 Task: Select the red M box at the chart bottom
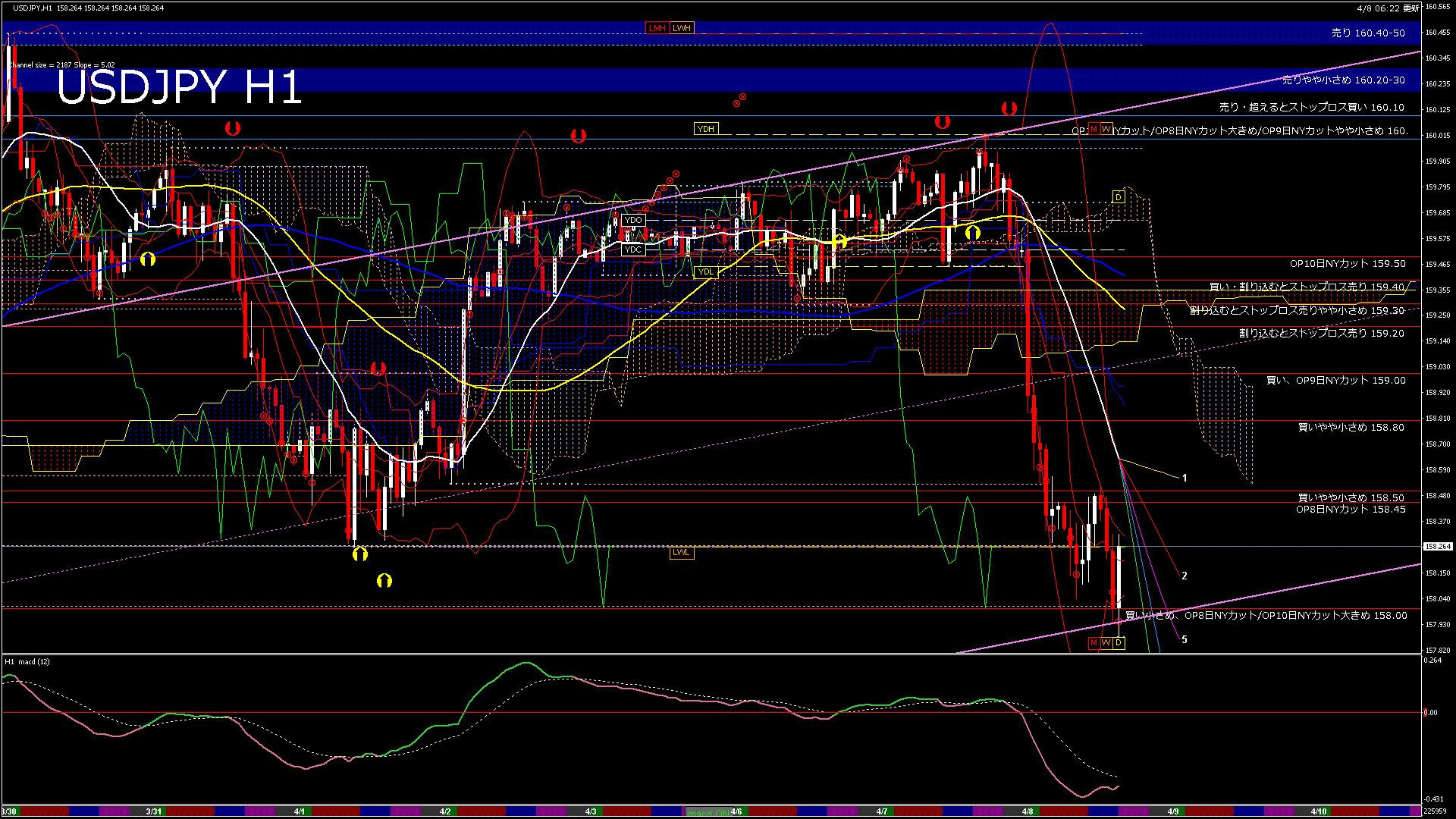[1094, 643]
